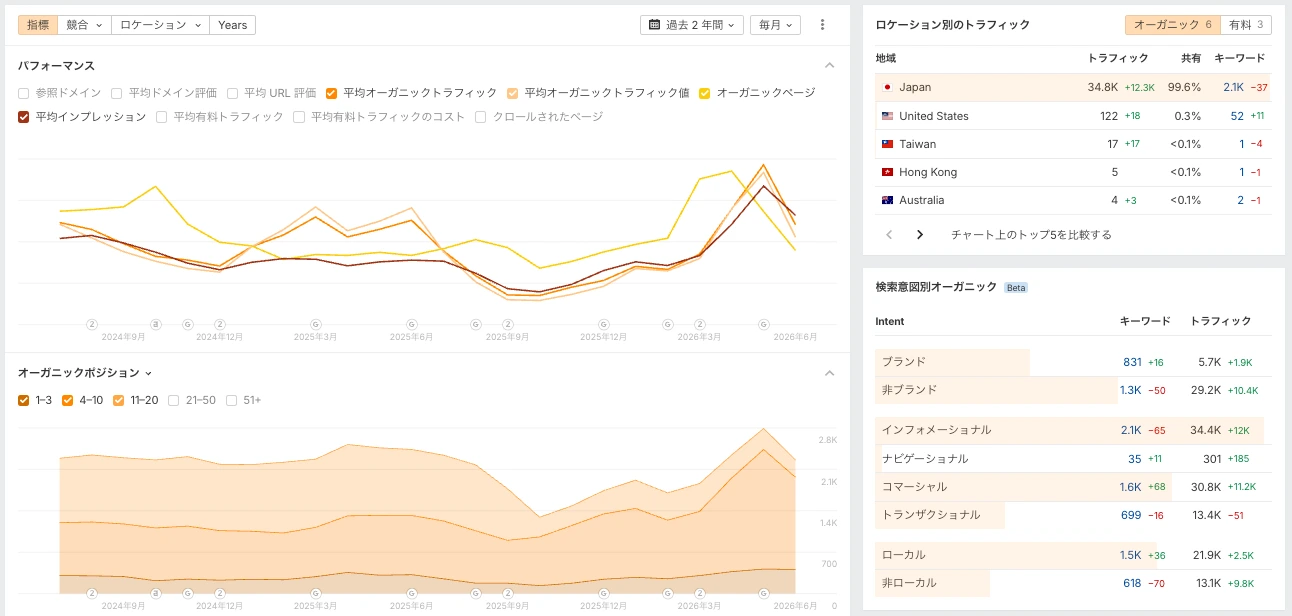Open the three-dot more options menu
The image size is (1292, 616).
tap(823, 25)
